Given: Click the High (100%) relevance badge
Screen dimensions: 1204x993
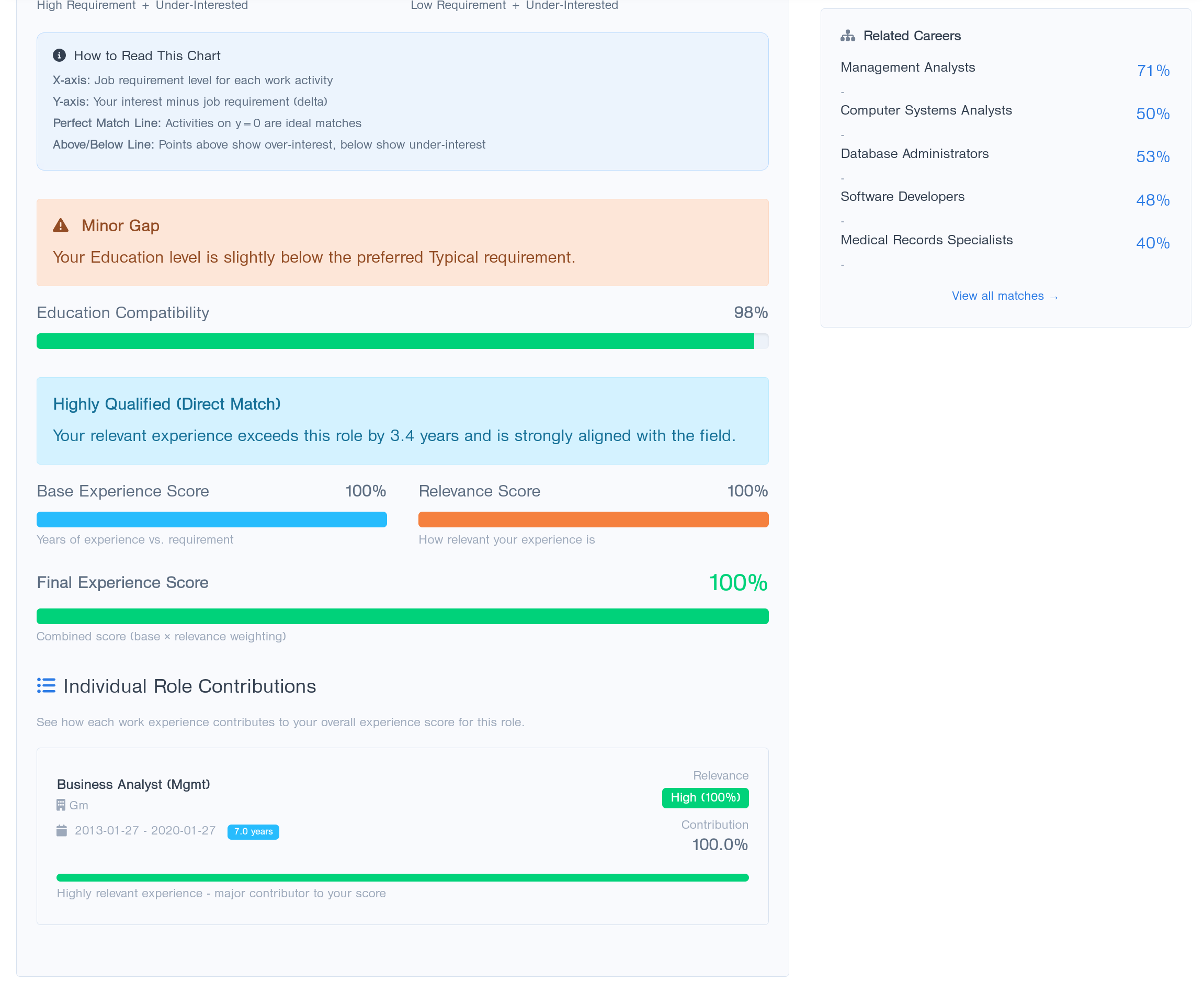Looking at the screenshot, I should point(705,797).
